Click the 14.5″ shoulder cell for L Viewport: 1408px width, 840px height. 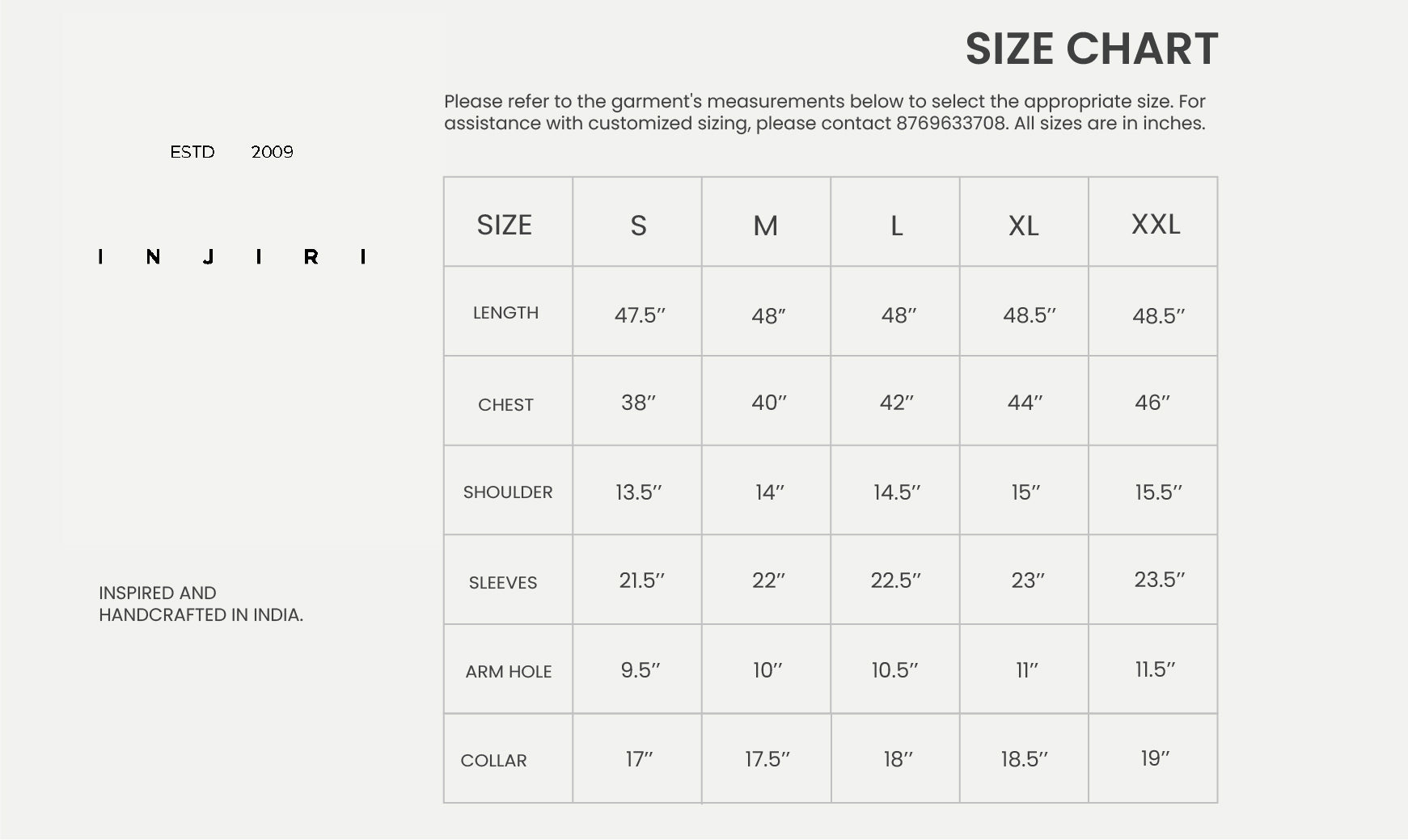point(896,492)
